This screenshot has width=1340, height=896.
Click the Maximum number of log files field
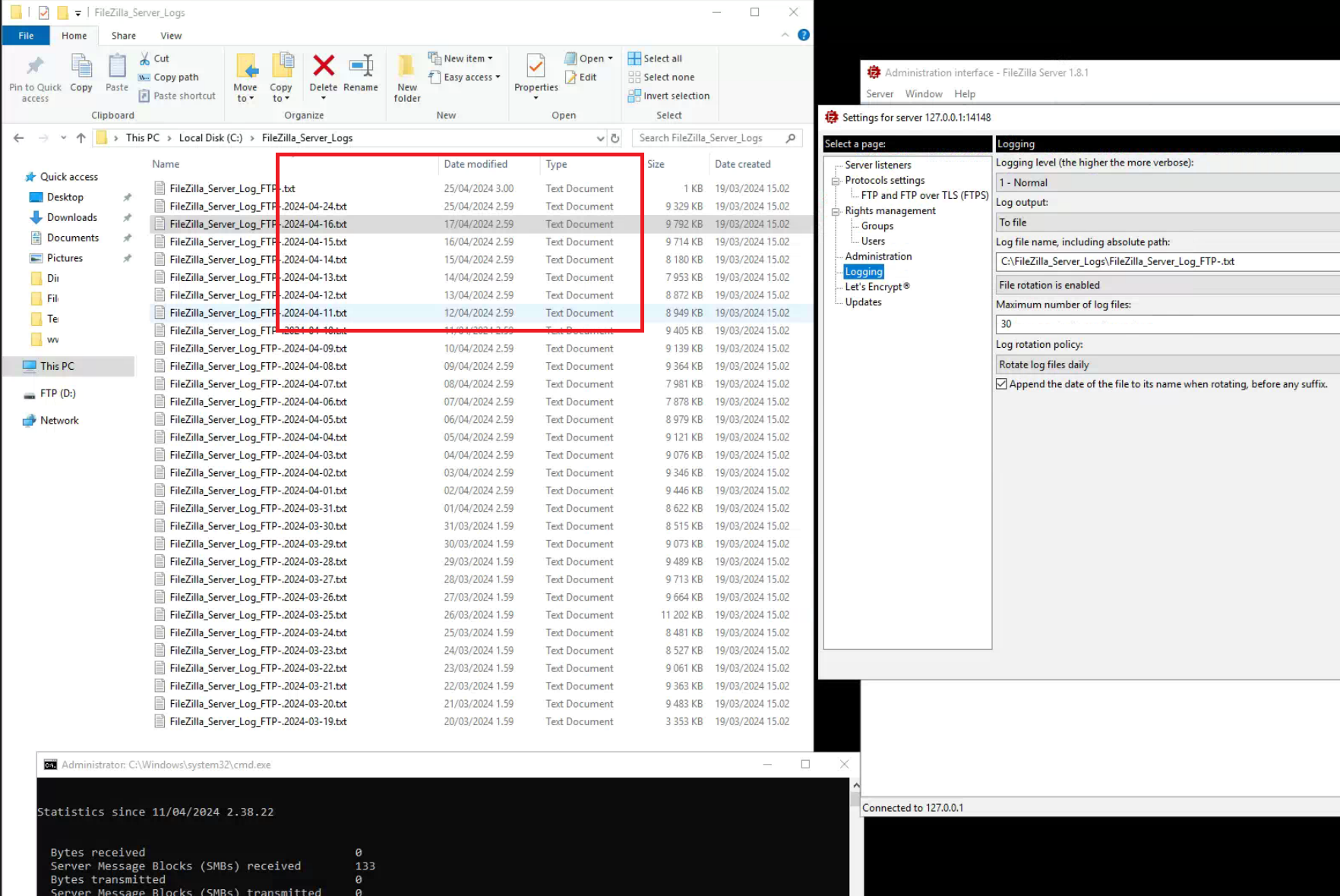click(x=1168, y=324)
